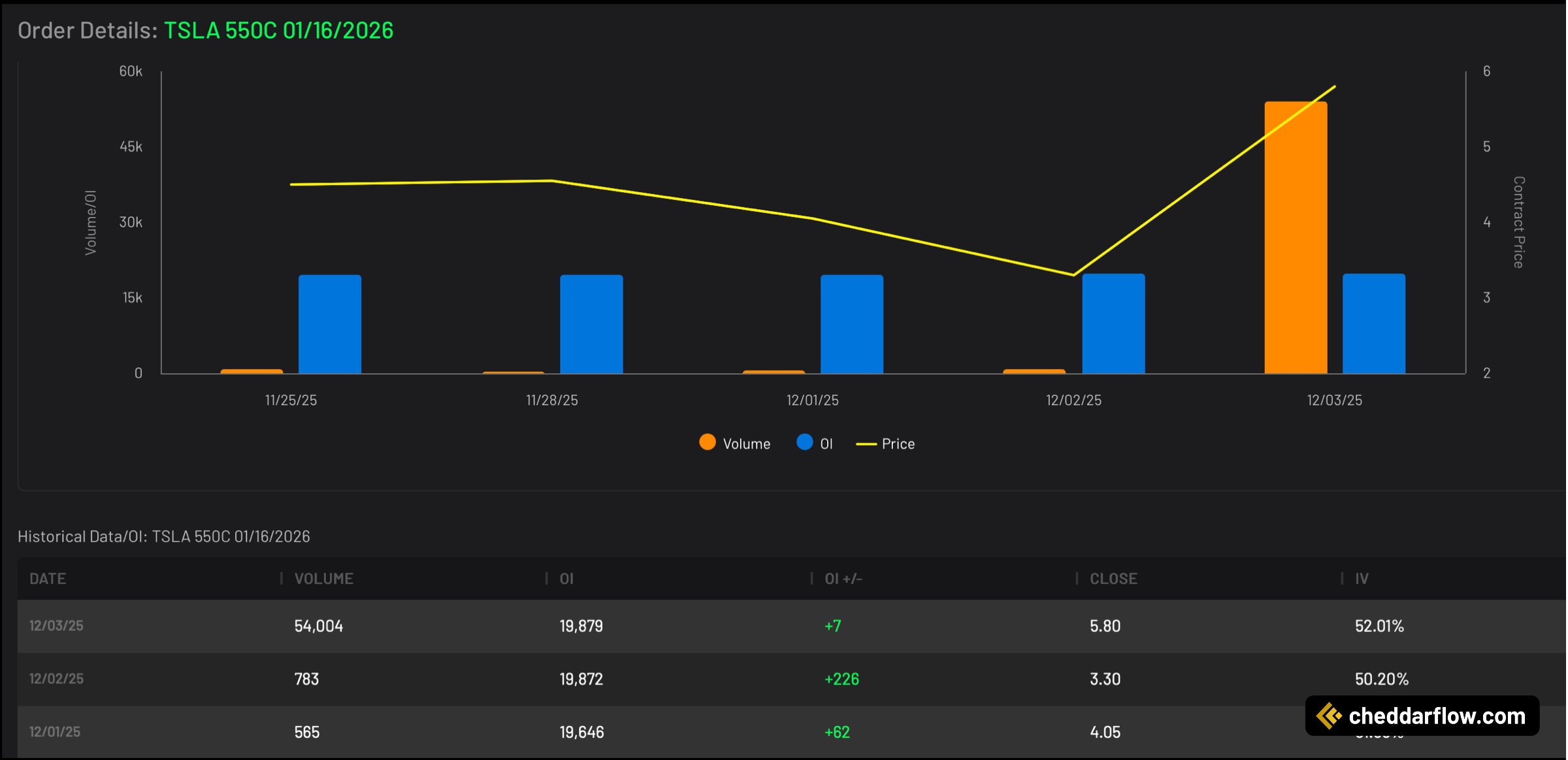Click the 6 tick on the price axis

1487,71
